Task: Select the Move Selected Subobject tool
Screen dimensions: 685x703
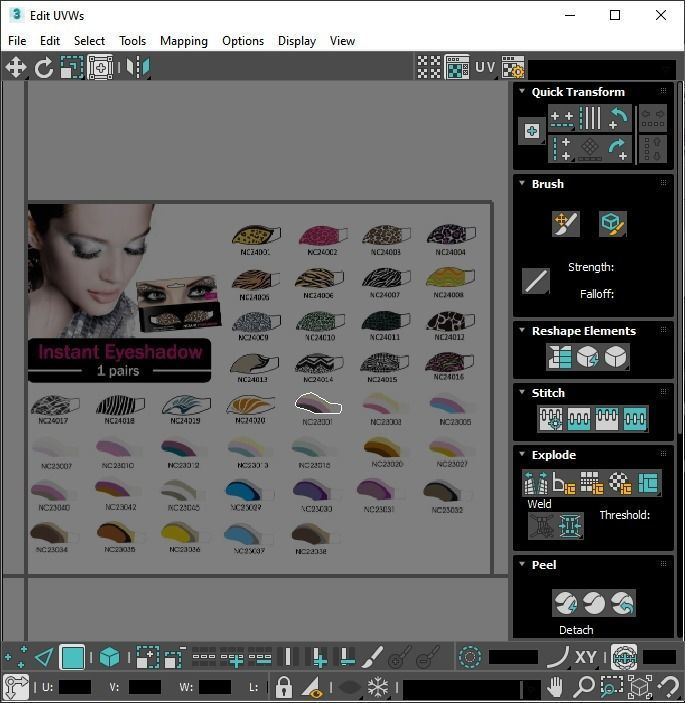Action: coord(16,68)
